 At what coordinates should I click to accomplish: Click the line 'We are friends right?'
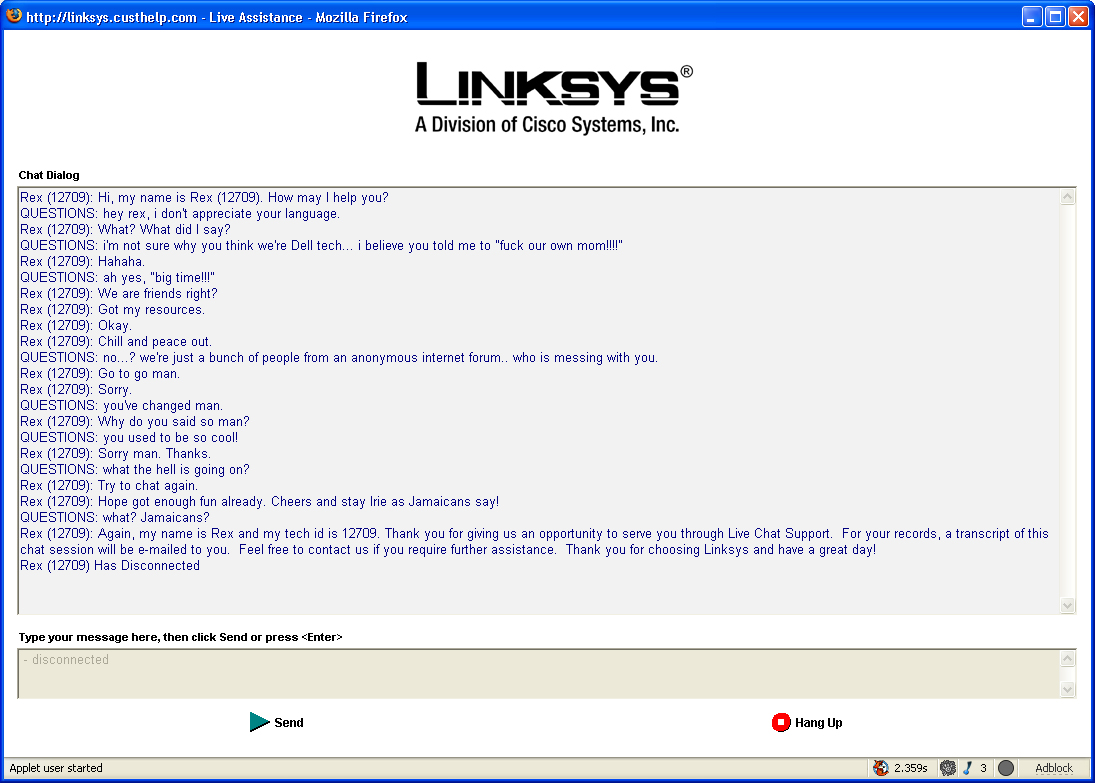119,293
